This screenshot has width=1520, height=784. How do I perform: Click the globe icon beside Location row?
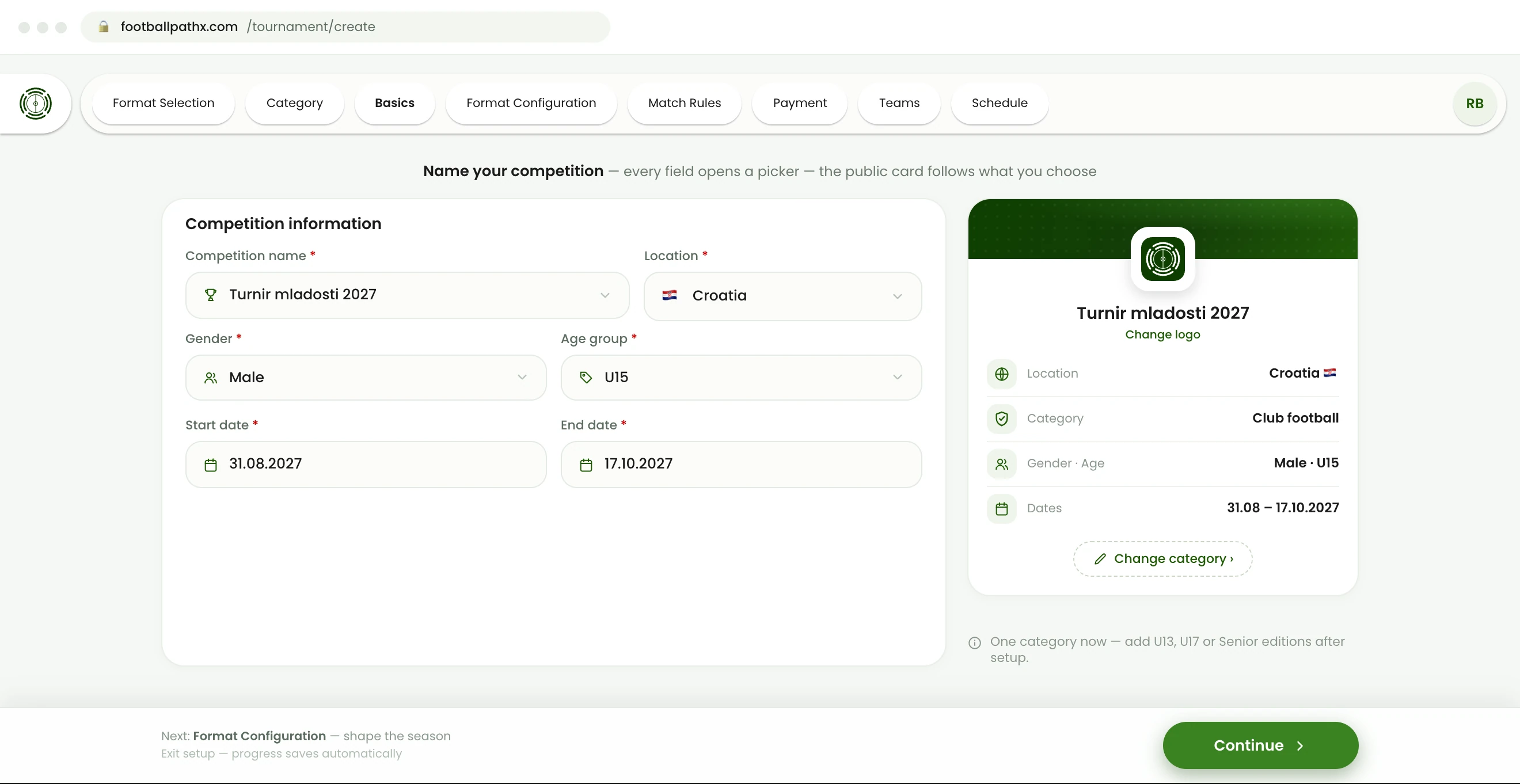pyautogui.click(x=1001, y=374)
